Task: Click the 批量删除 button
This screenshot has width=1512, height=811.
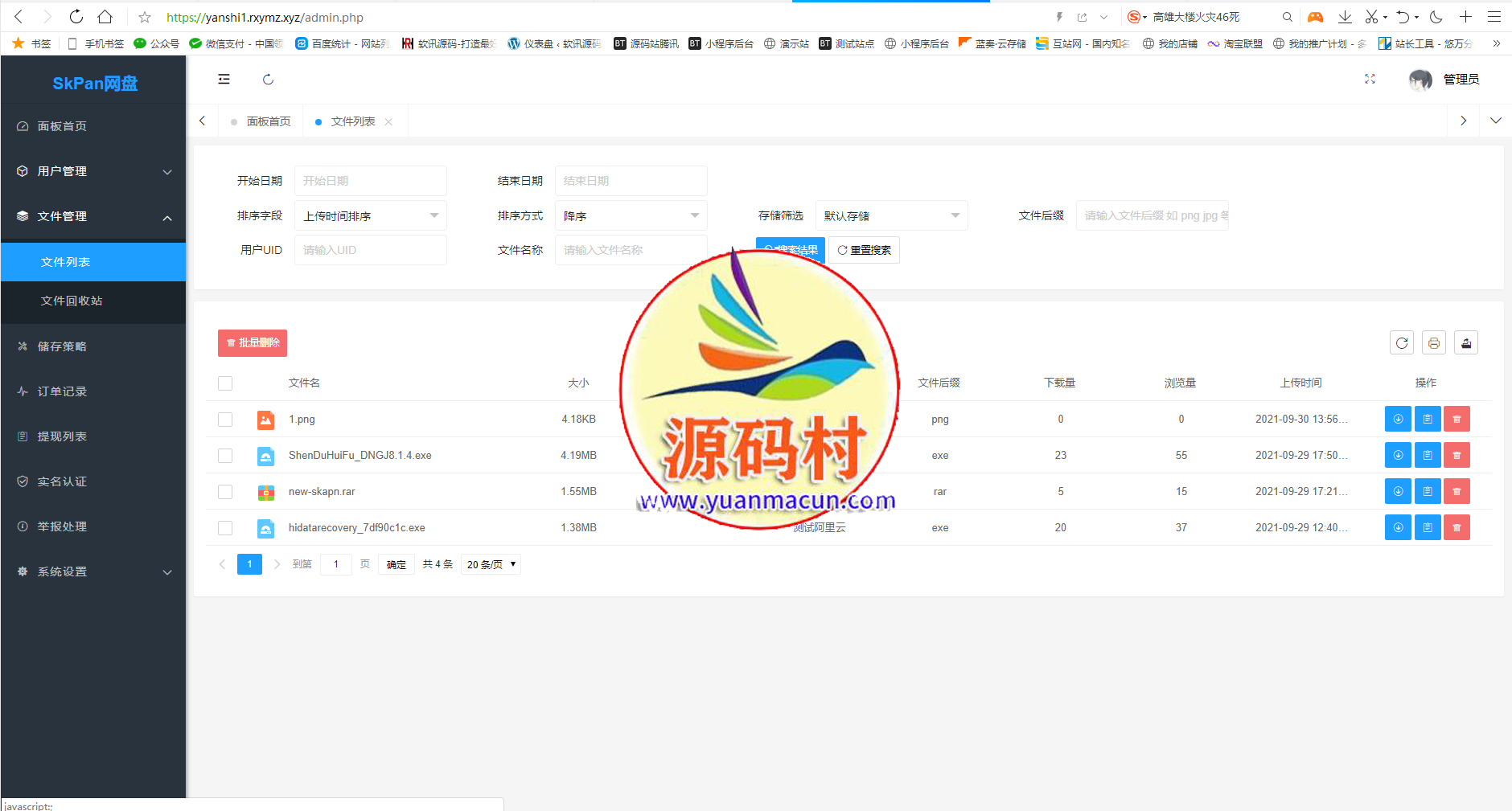Action: (x=253, y=343)
